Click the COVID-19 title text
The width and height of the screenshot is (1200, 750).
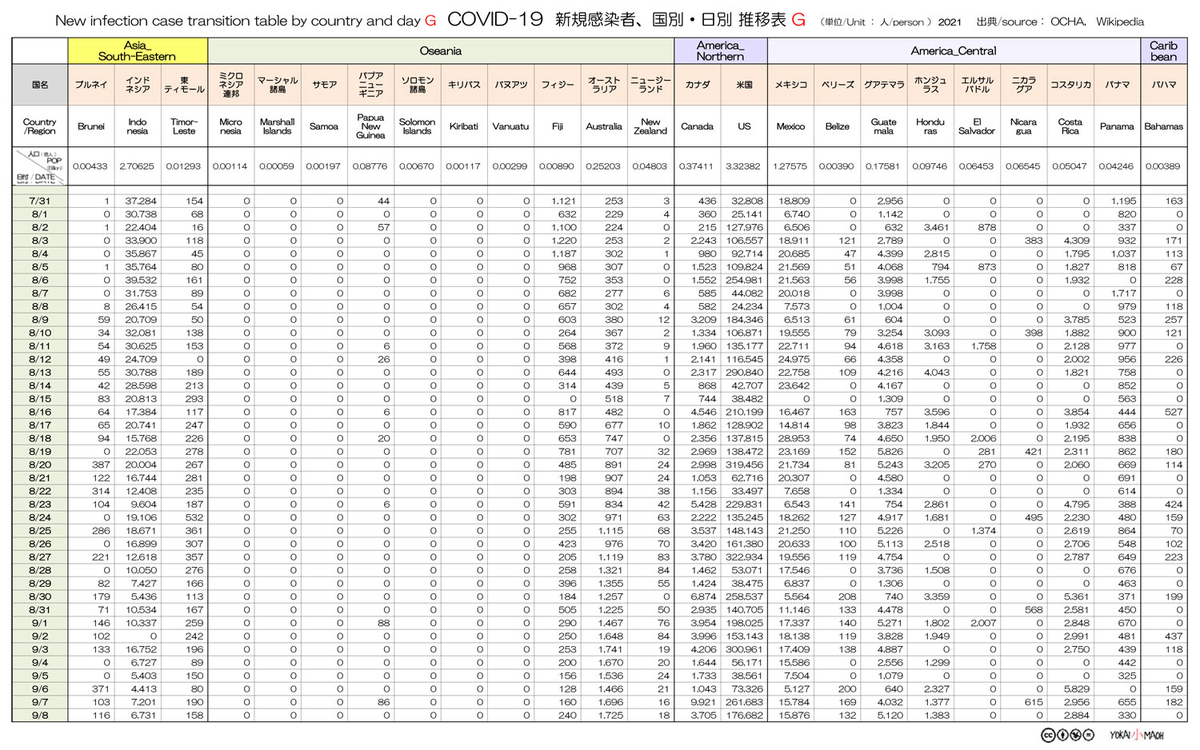click(494, 18)
